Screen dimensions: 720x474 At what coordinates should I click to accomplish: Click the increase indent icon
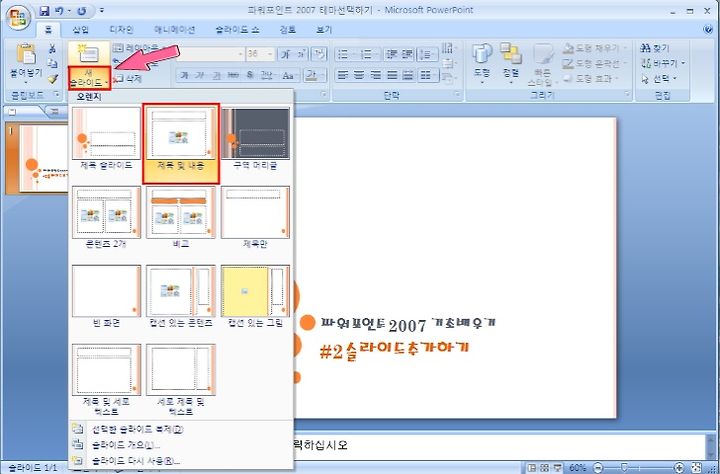(407, 54)
